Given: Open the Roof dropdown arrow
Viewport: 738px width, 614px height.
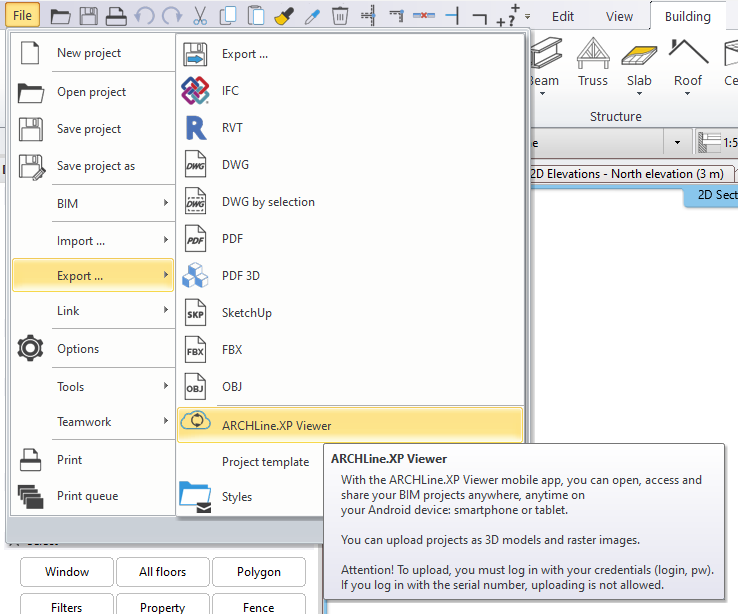Looking at the screenshot, I should [x=688, y=94].
